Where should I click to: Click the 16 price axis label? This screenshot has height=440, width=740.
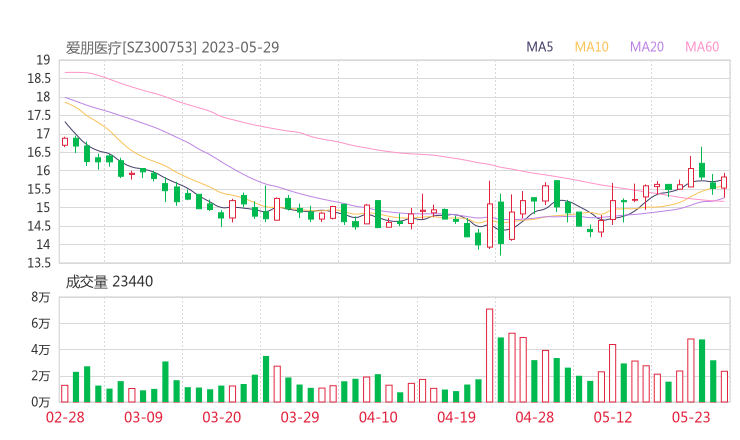pos(42,171)
